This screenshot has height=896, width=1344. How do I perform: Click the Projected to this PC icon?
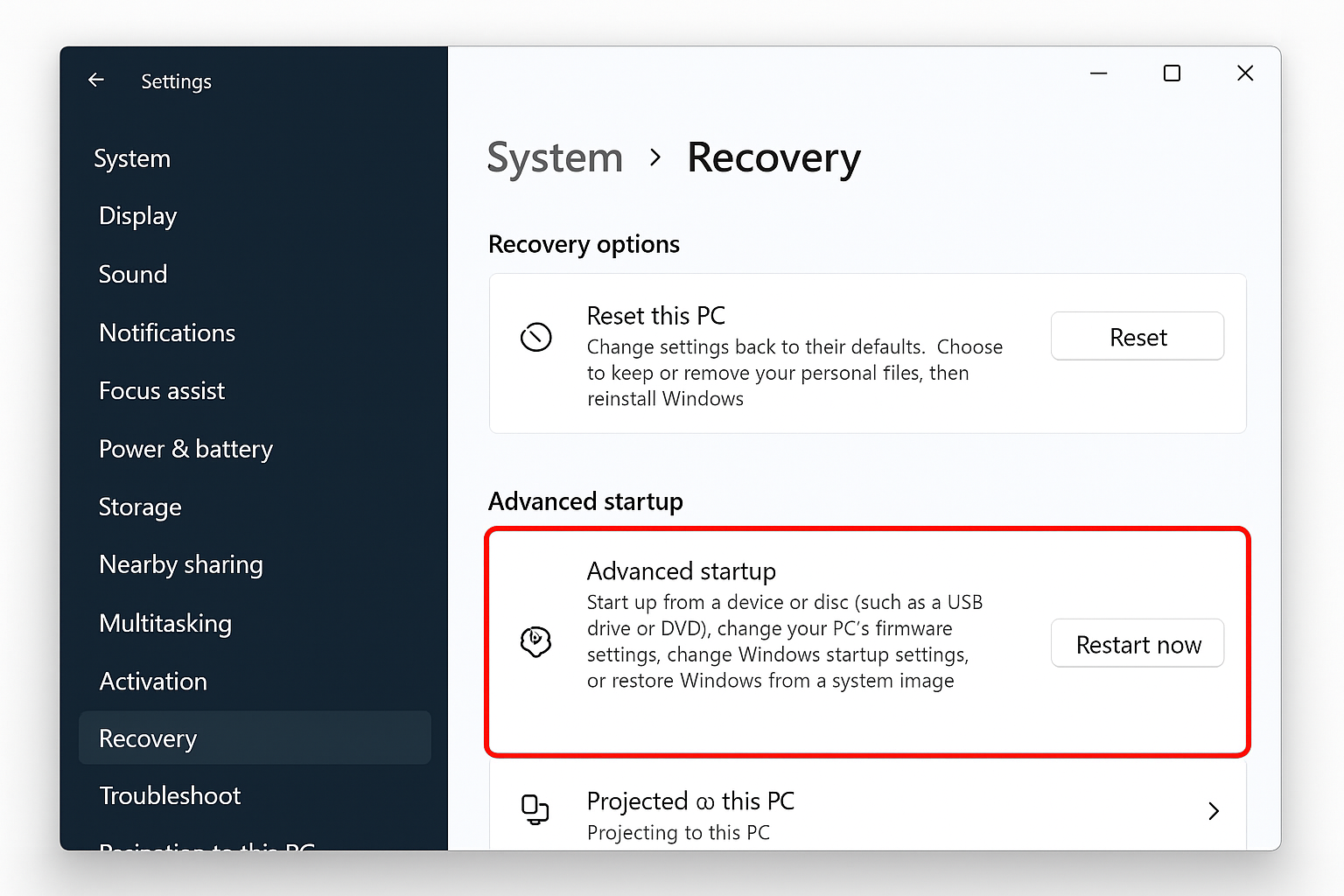point(535,809)
